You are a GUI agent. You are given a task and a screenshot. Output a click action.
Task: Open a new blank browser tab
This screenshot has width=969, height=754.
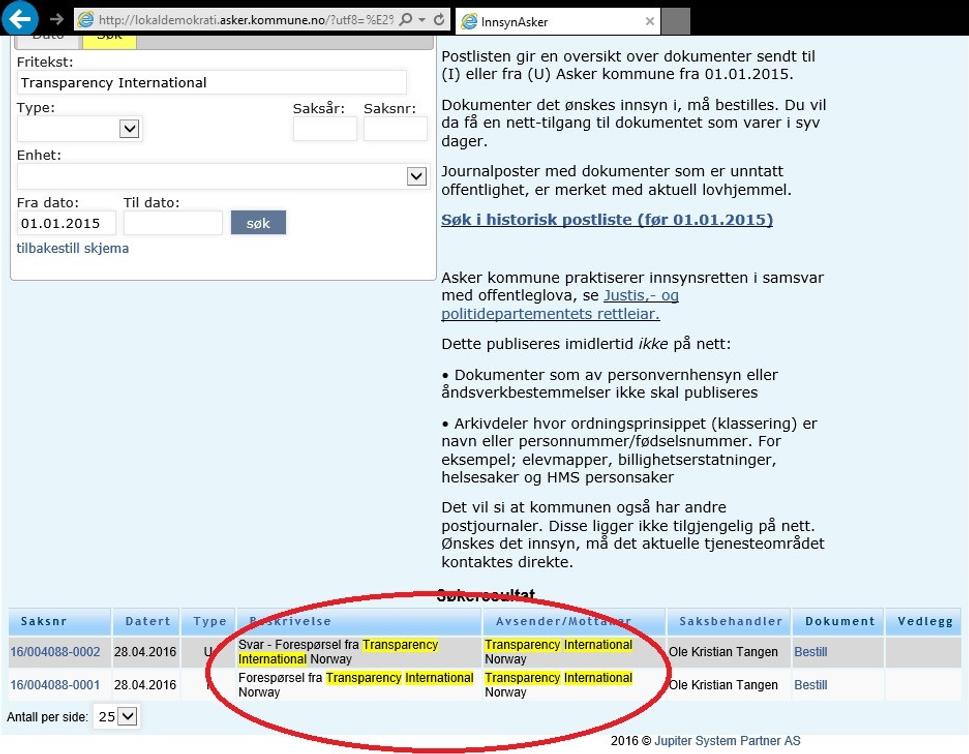pos(676,22)
